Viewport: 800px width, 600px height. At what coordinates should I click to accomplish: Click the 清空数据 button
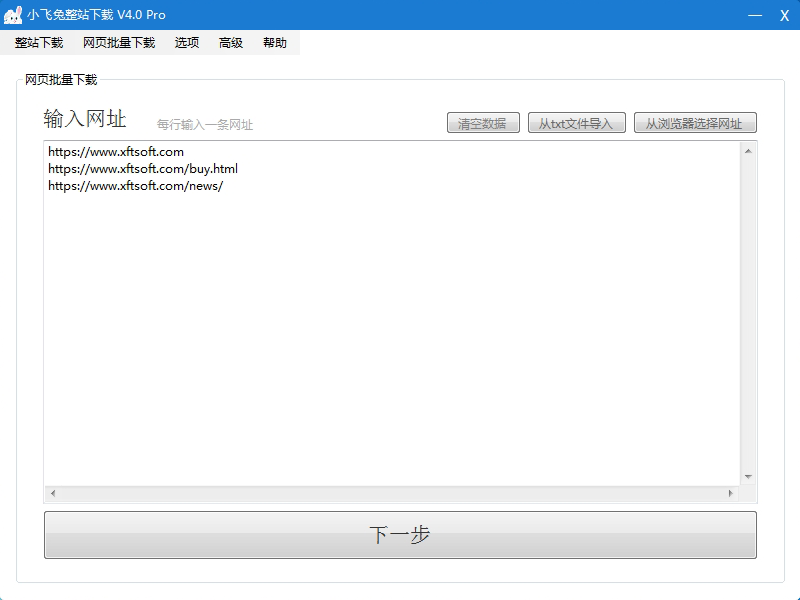(x=483, y=123)
